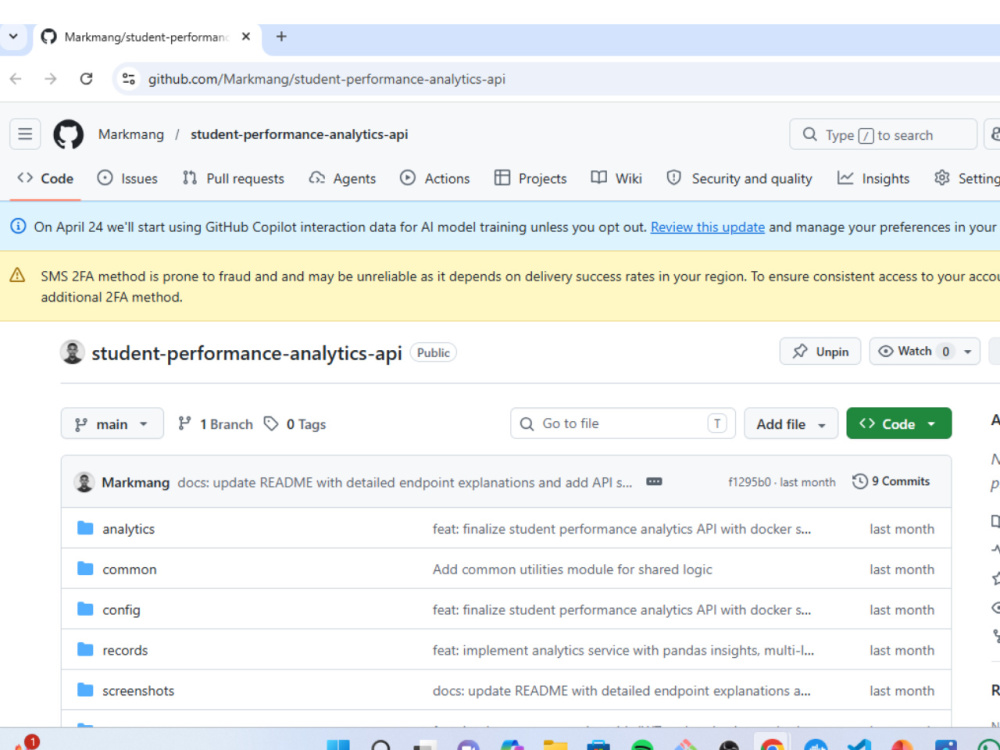
Task: Focus the Go to file search field
Action: pos(622,423)
